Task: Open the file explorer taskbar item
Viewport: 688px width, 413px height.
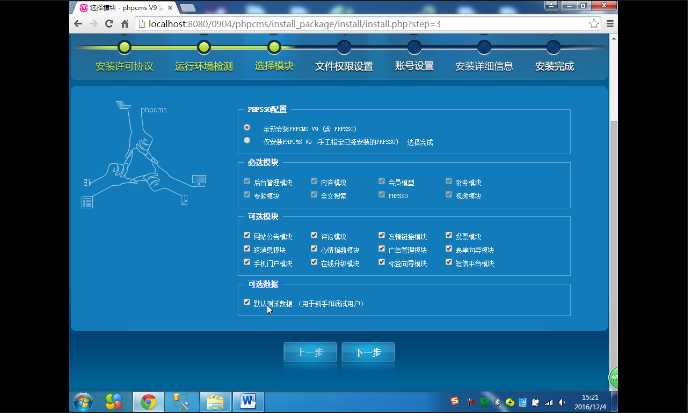Action: [215, 402]
